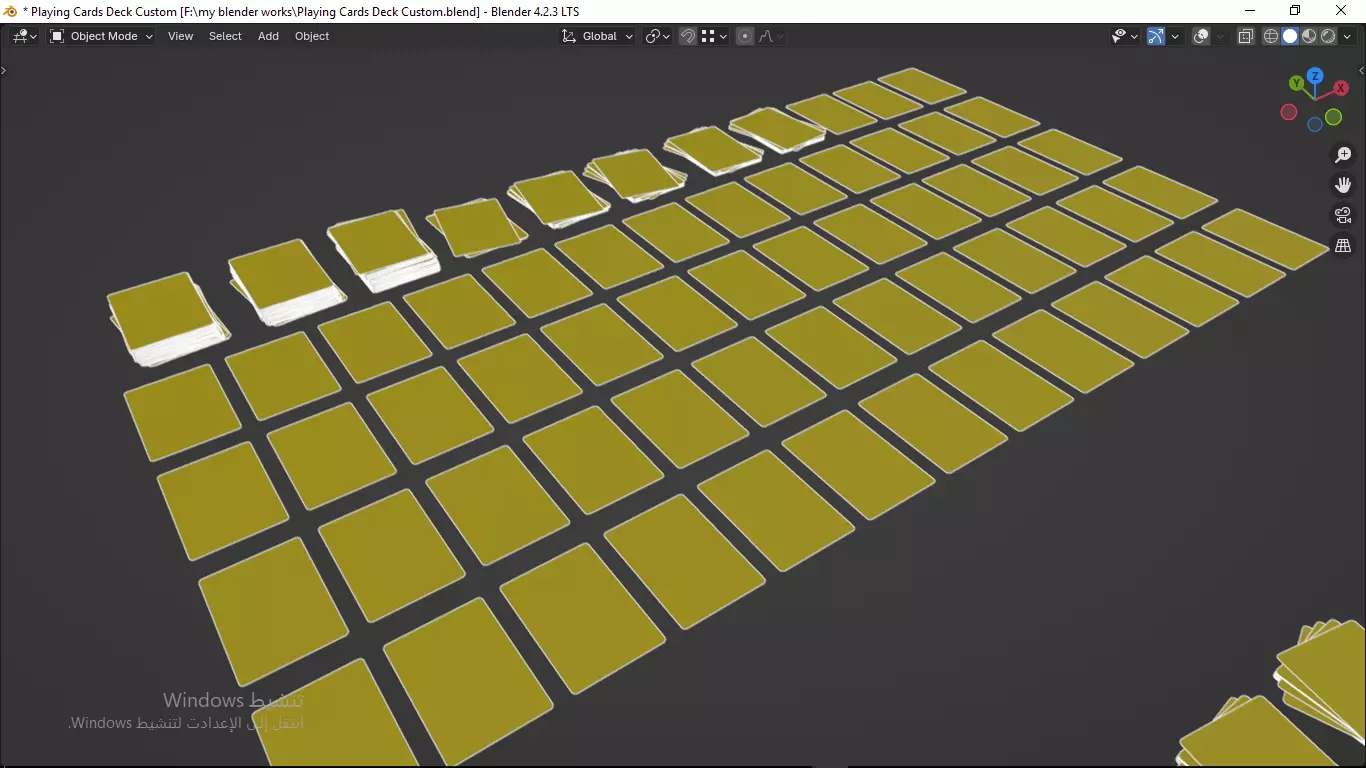Image resolution: width=1366 pixels, height=768 pixels.
Task: Click the Y axis on navigation gizmo
Action: (1297, 83)
